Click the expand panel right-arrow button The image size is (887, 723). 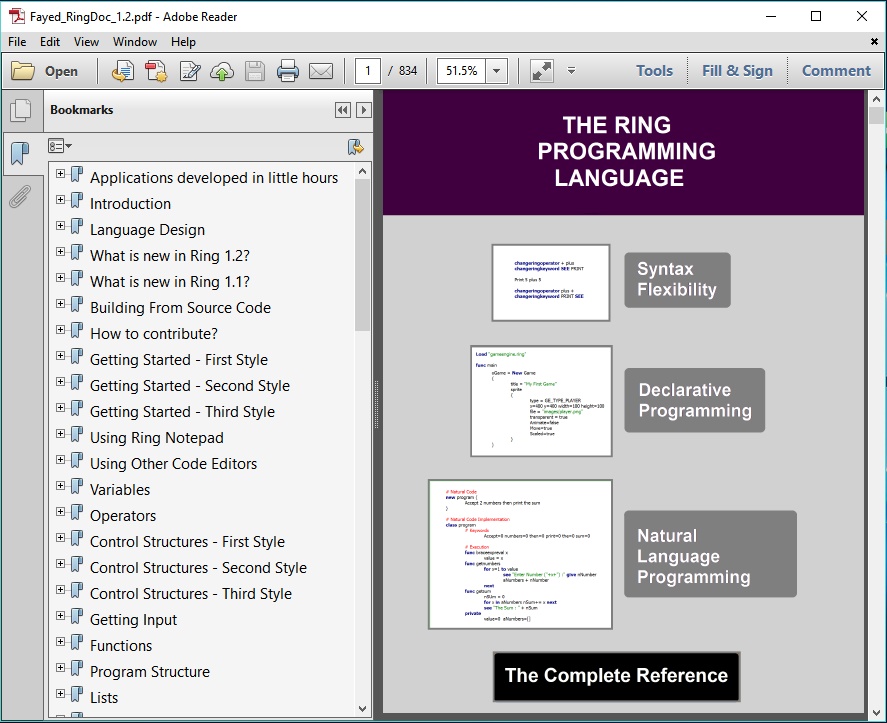pos(364,110)
